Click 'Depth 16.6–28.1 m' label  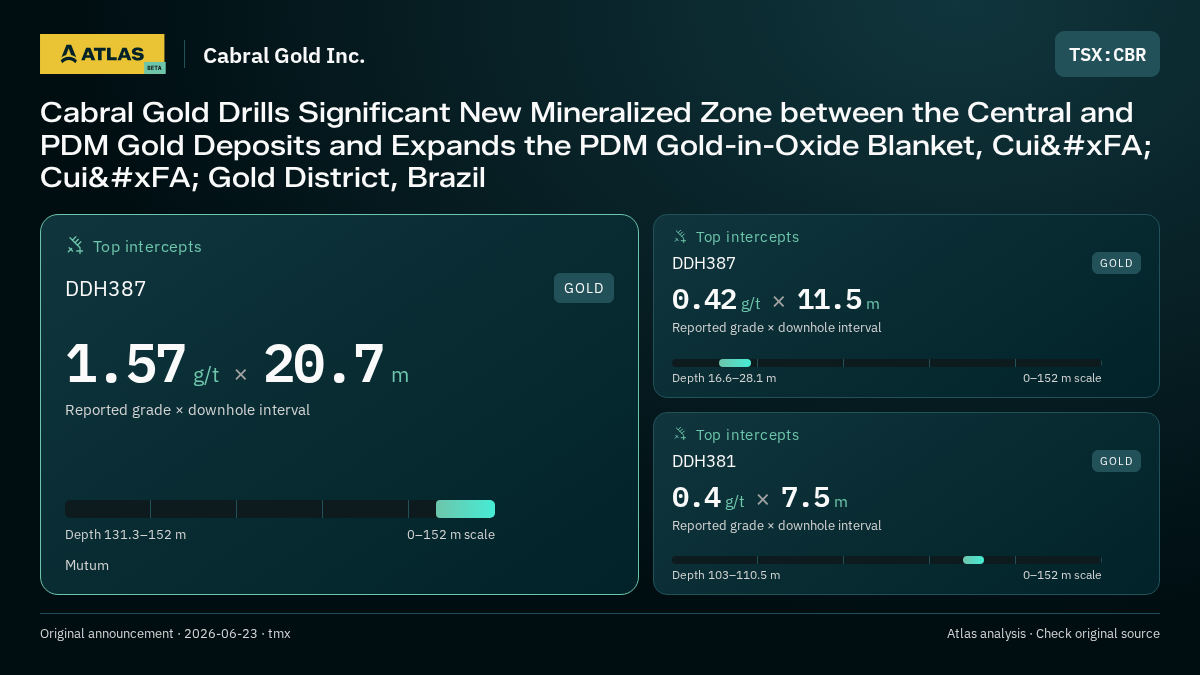coord(724,378)
